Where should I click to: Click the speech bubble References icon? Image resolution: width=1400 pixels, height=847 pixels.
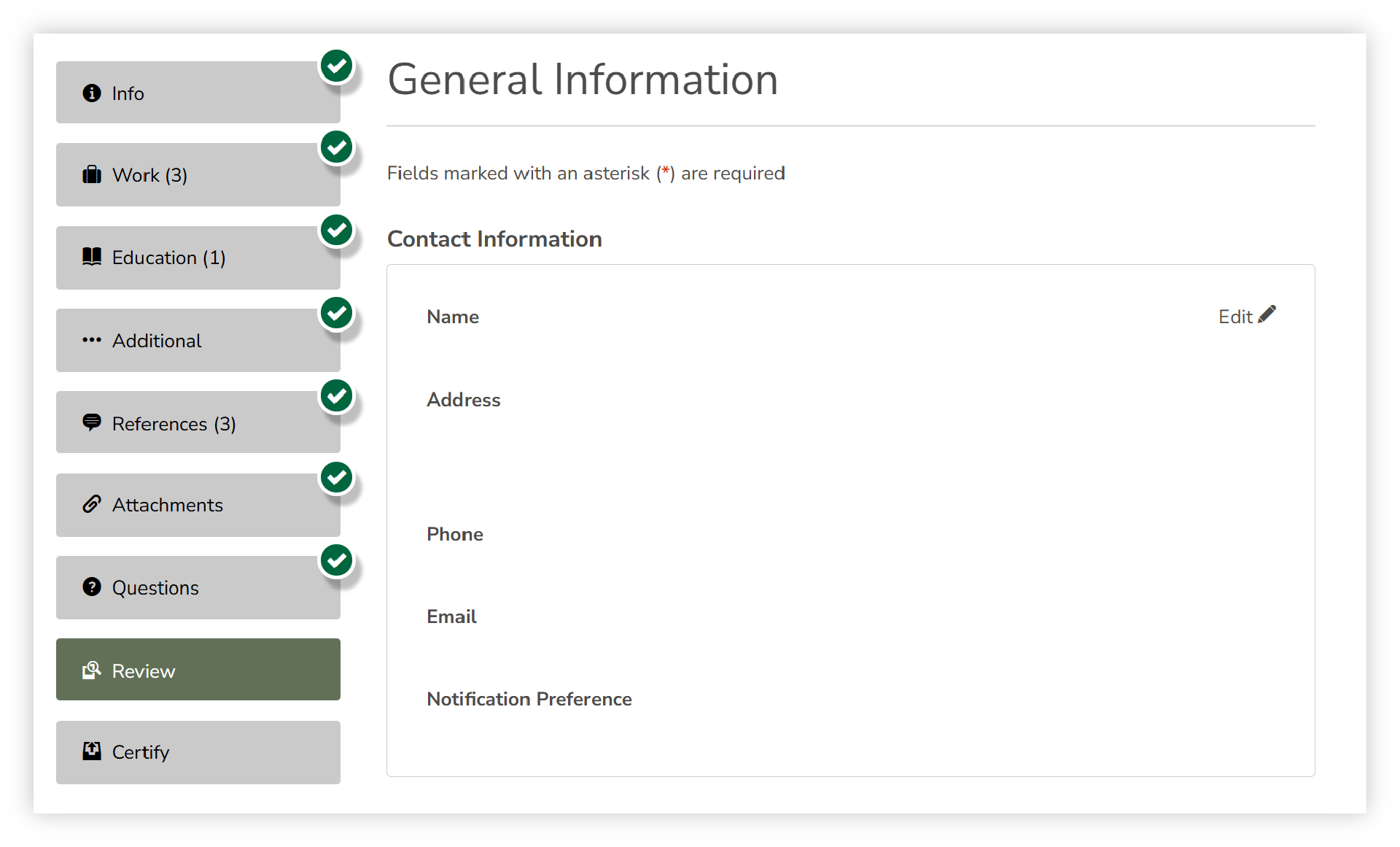92,422
